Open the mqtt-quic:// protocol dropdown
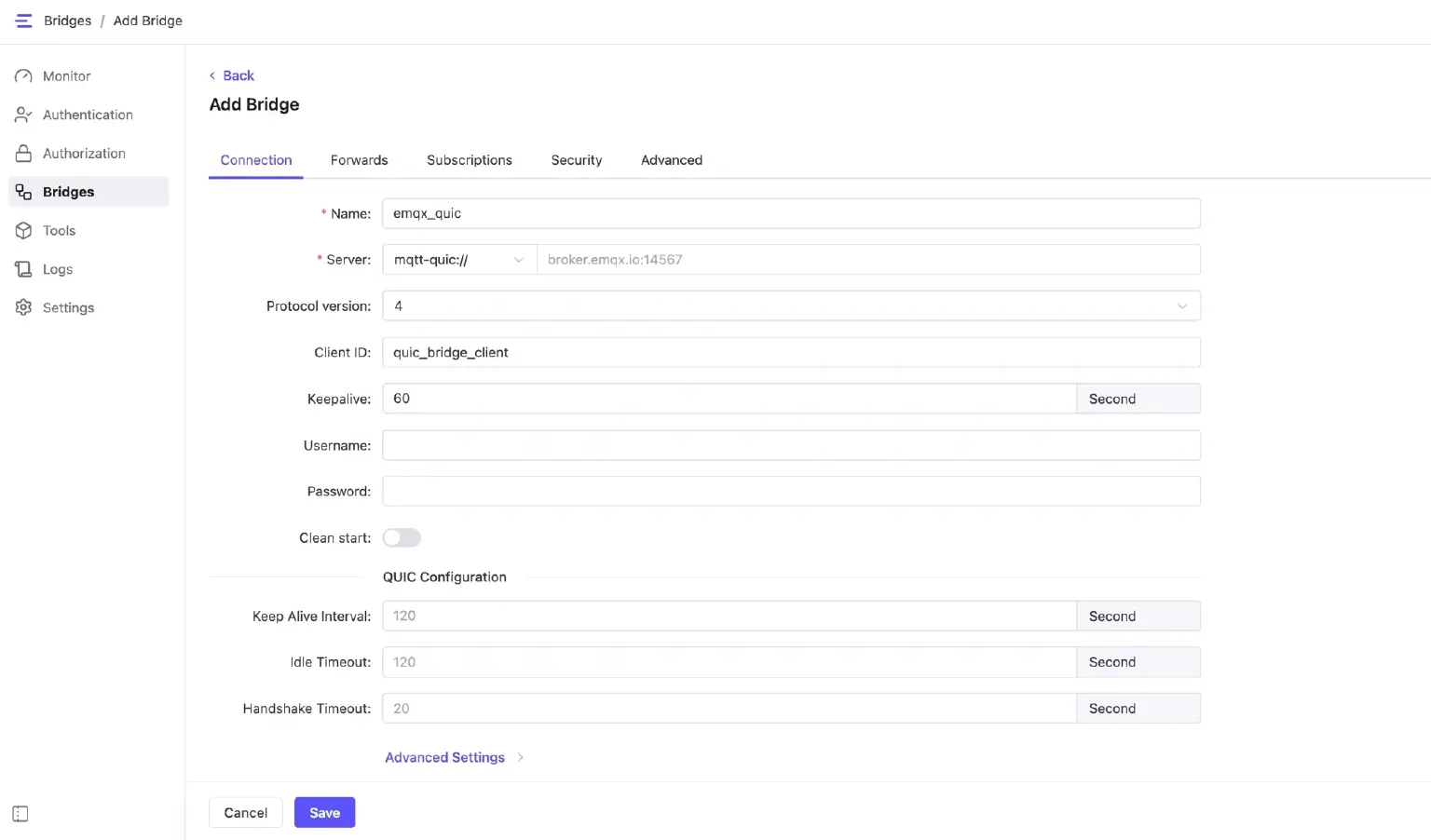This screenshot has width=1431, height=840. point(459,260)
